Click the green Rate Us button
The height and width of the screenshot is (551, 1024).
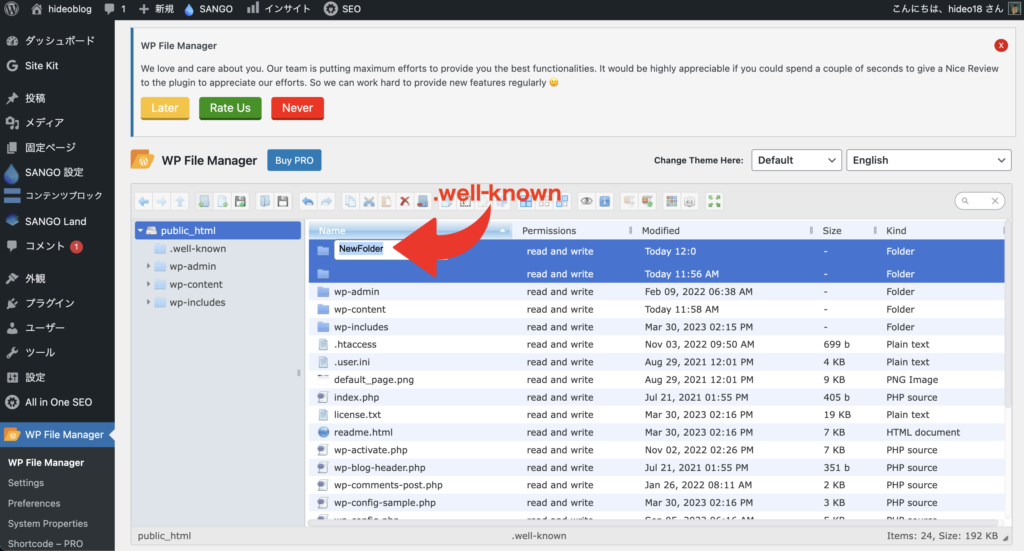pyautogui.click(x=230, y=108)
